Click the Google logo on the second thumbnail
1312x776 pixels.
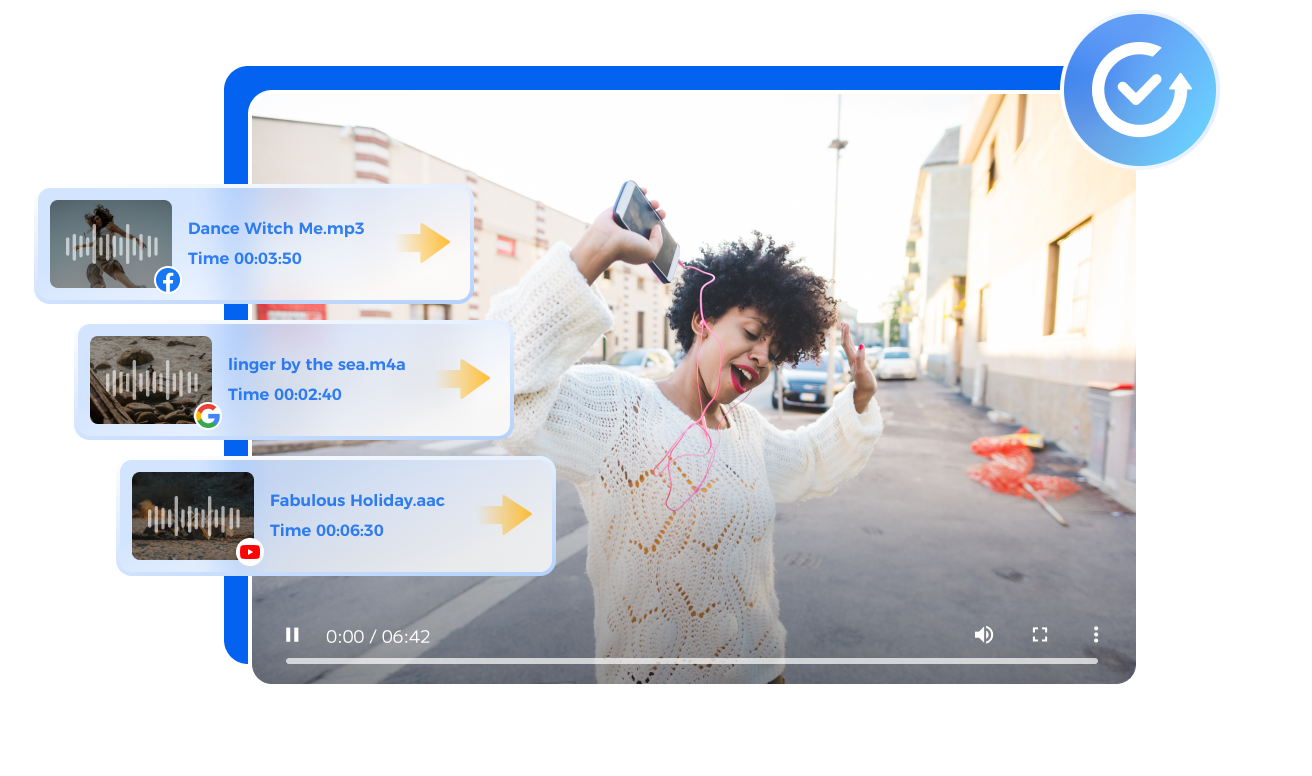click(208, 416)
